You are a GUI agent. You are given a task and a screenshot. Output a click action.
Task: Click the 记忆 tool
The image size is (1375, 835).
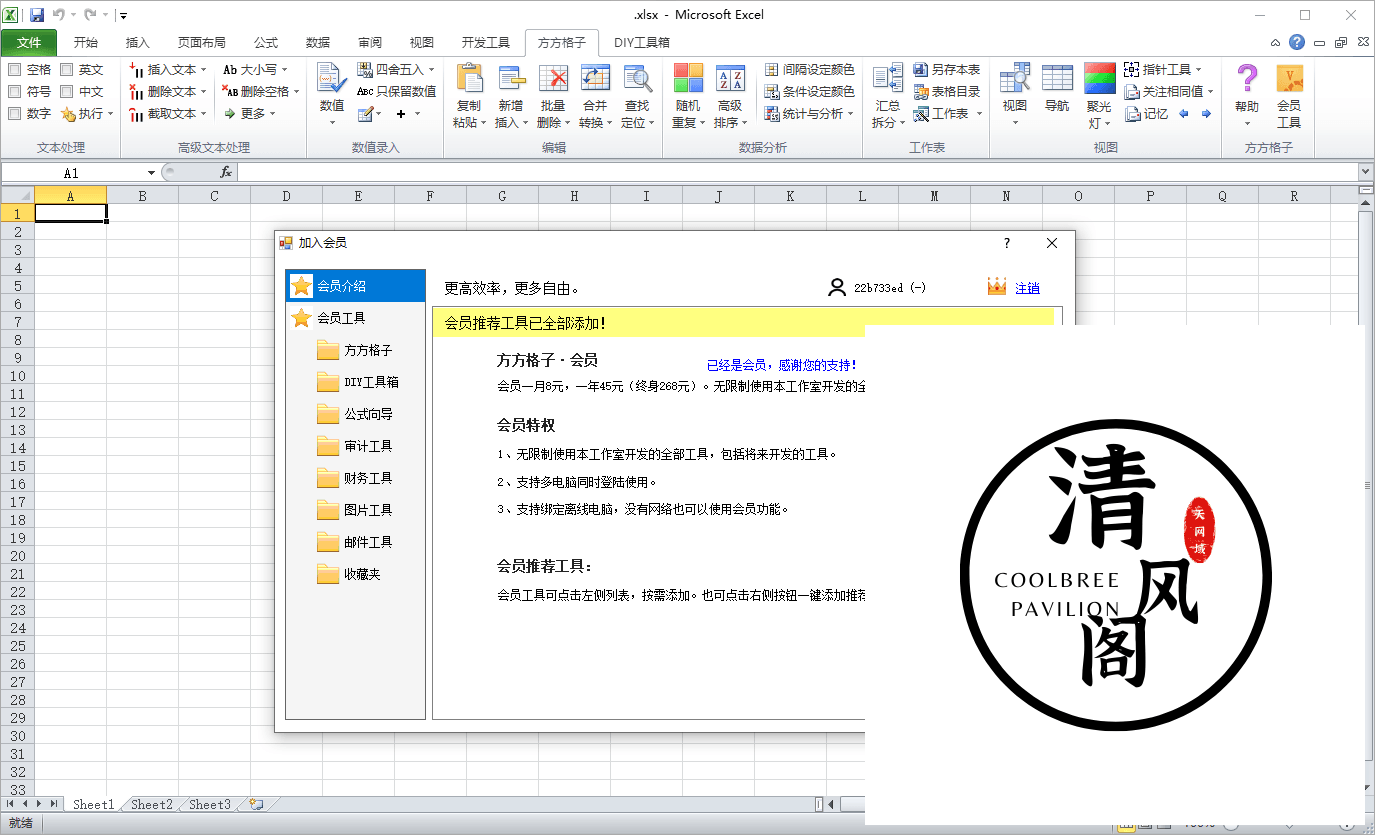click(x=1146, y=113)
